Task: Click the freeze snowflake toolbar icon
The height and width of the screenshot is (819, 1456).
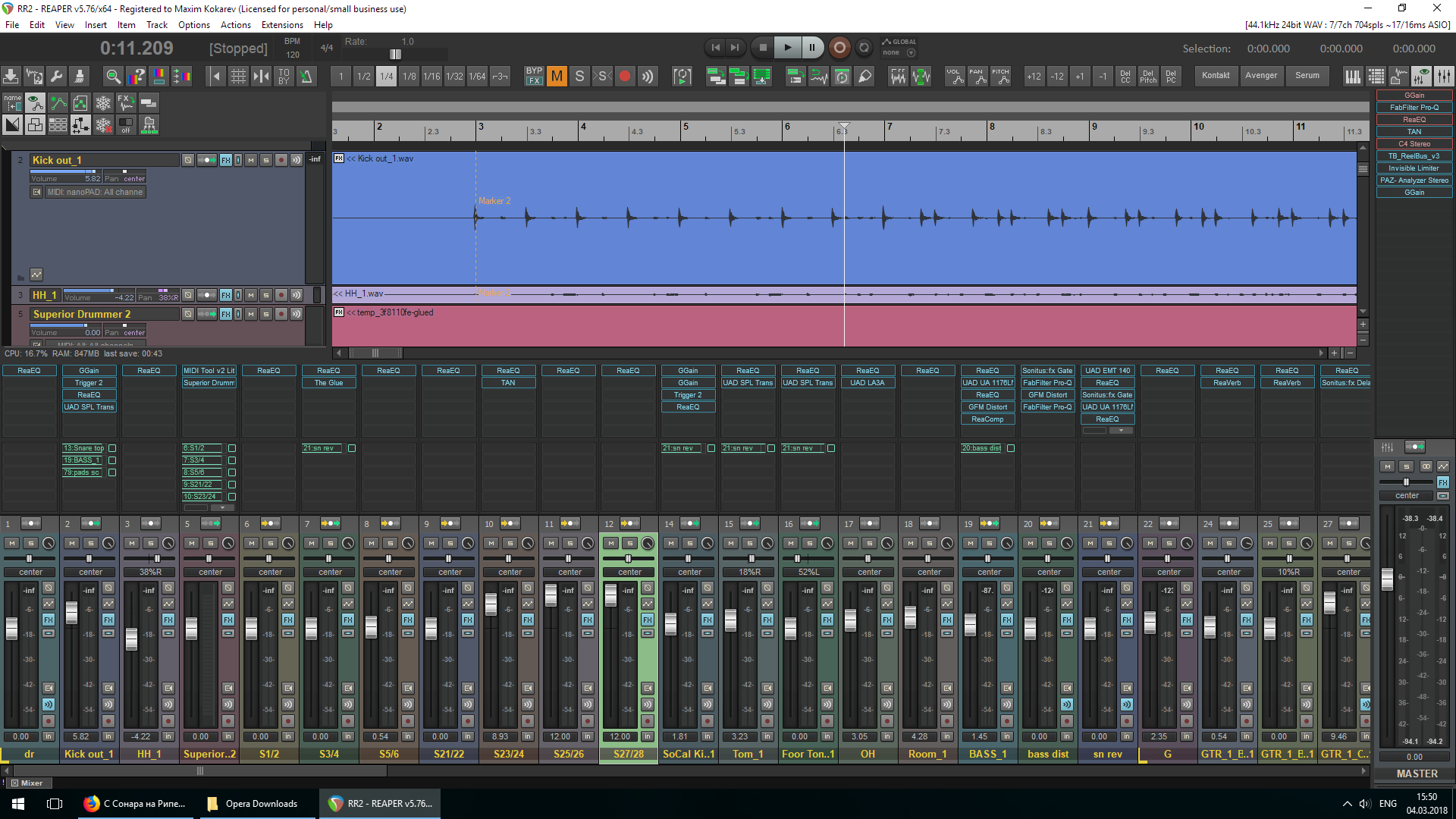Action: [103, 102]
